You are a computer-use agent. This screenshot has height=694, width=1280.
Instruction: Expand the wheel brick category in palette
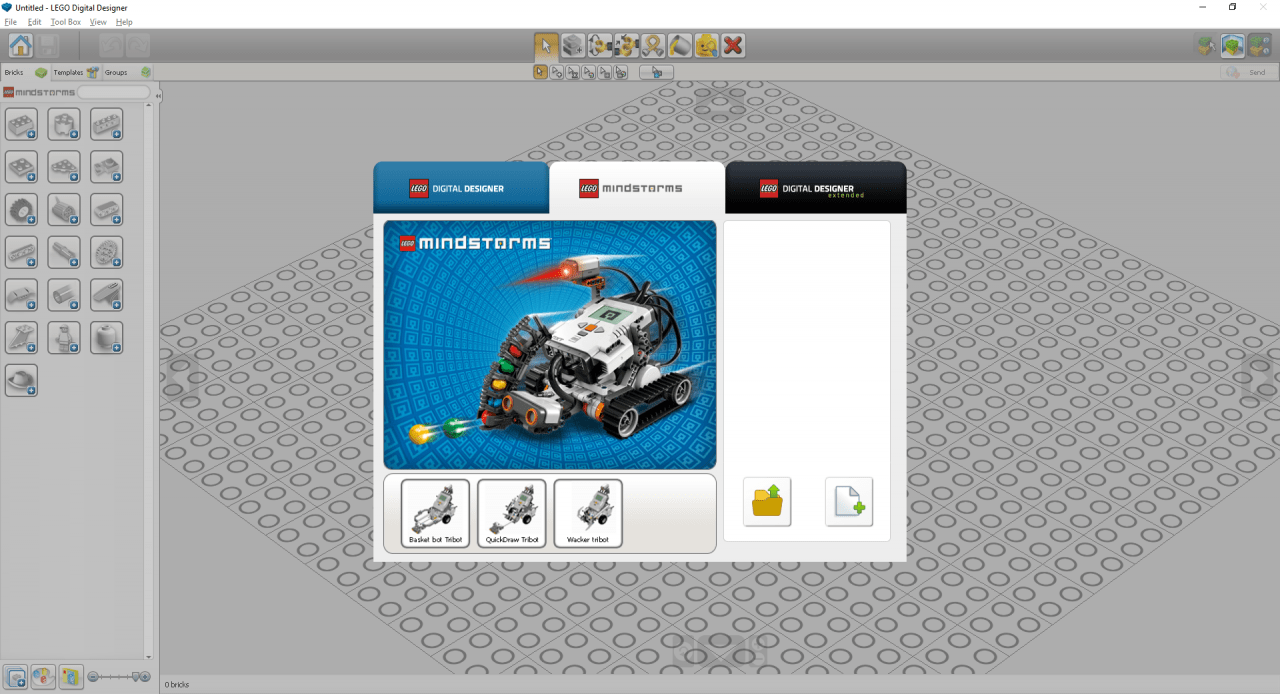(x=21, y=209)
